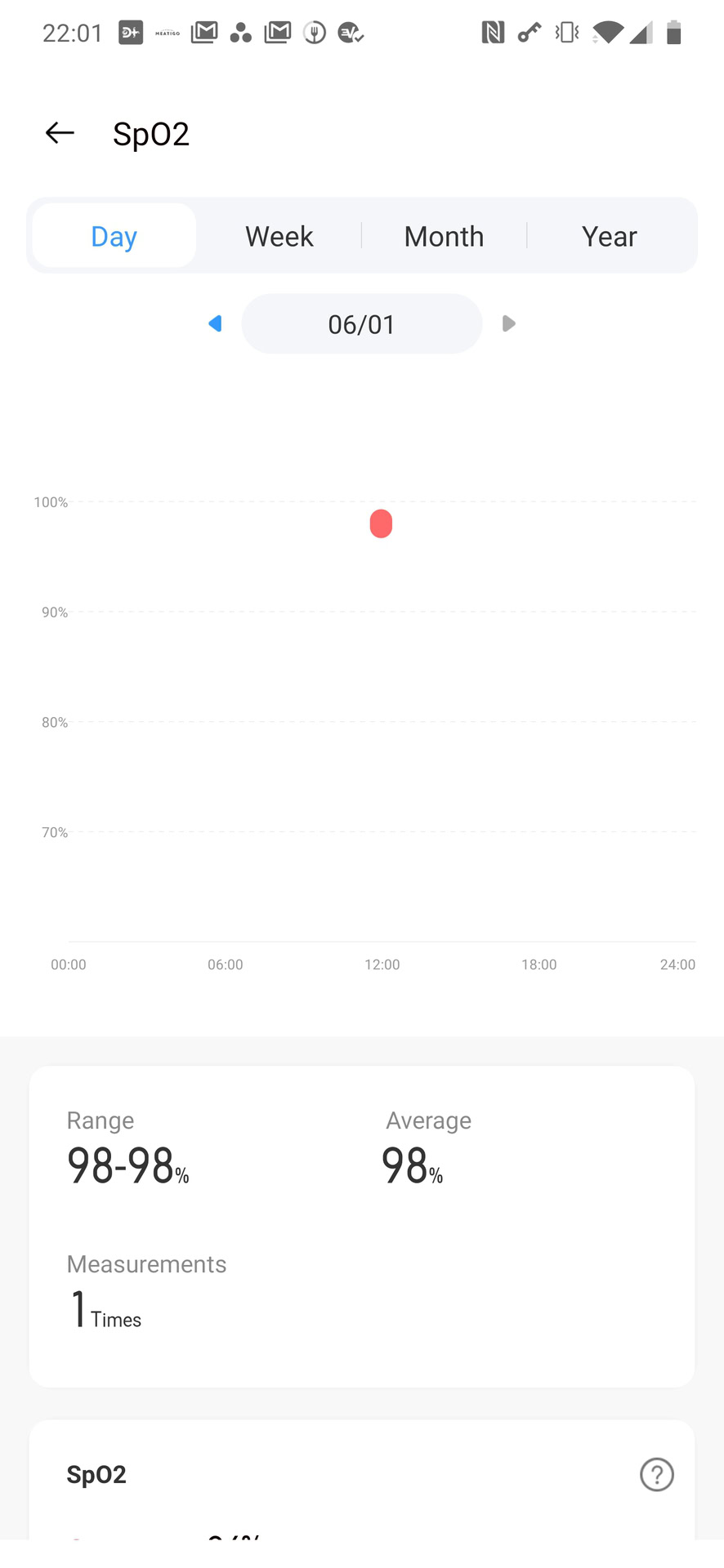
Task: Go to previous day with left arrow
Action: click(215, 323)
